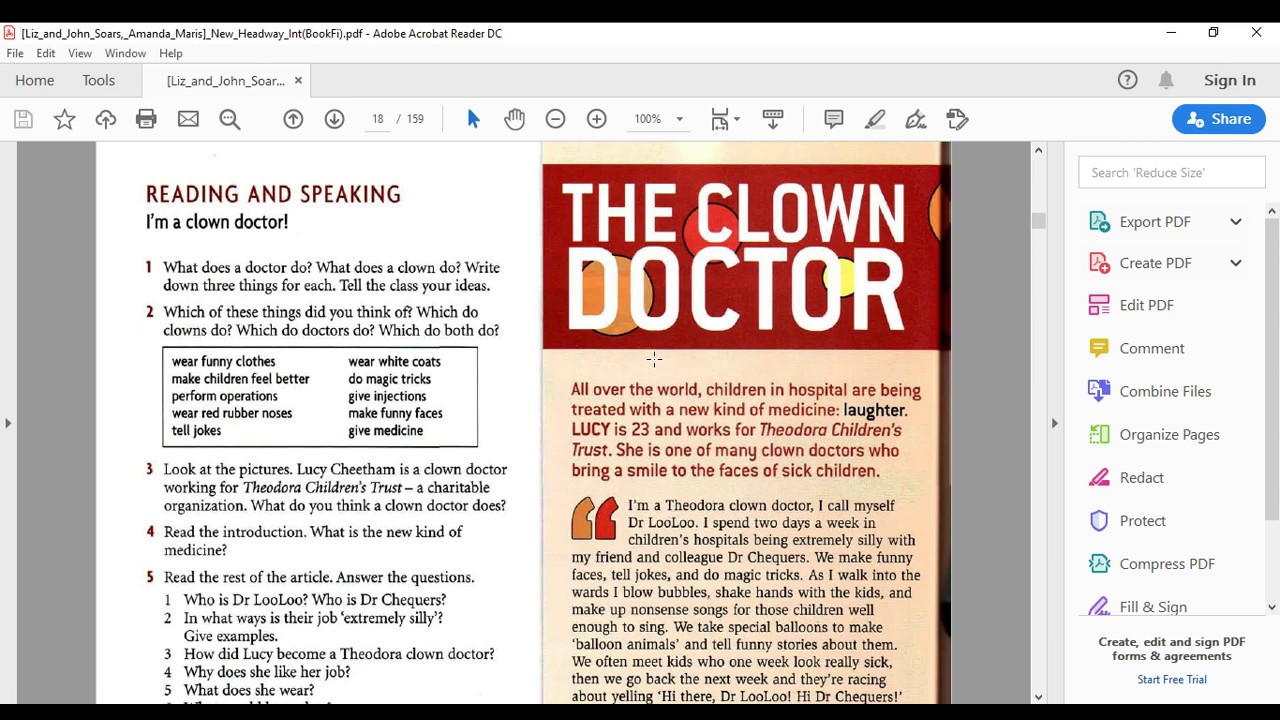The image size is (1280, 720).
Task: Open the View menu
Action: click(x=80, y=53)
